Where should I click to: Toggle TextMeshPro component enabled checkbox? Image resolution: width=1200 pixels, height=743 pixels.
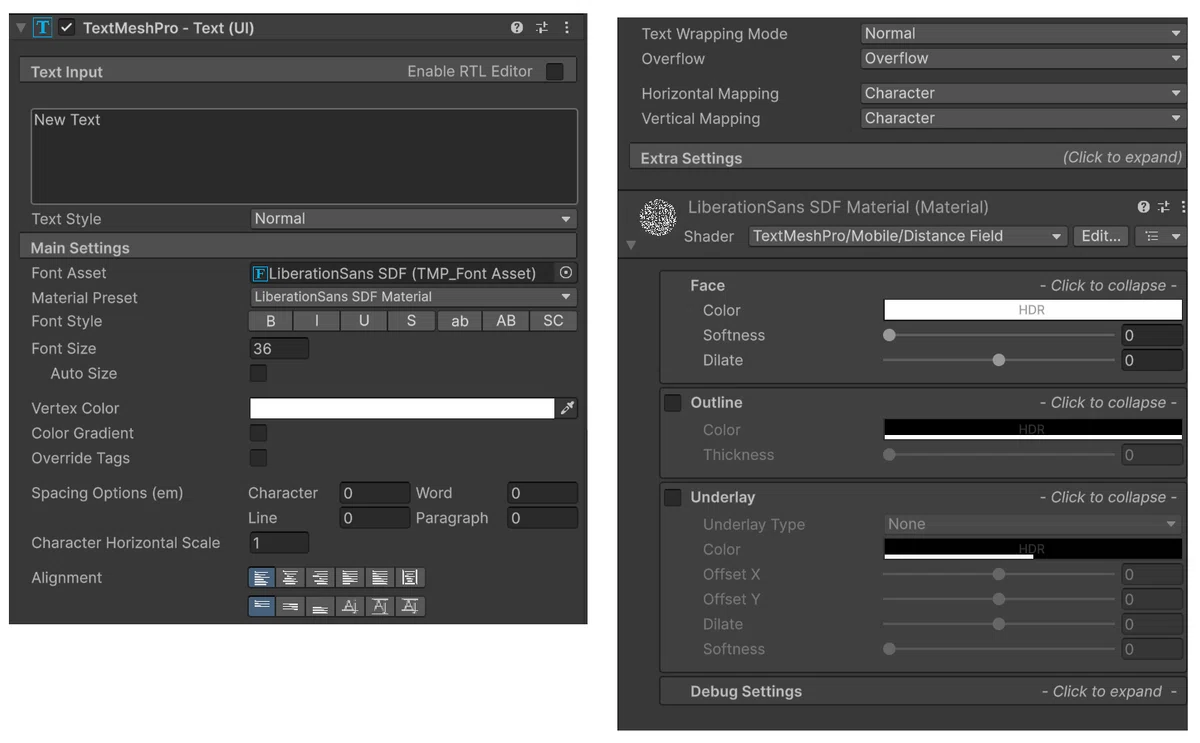point(68,28)
